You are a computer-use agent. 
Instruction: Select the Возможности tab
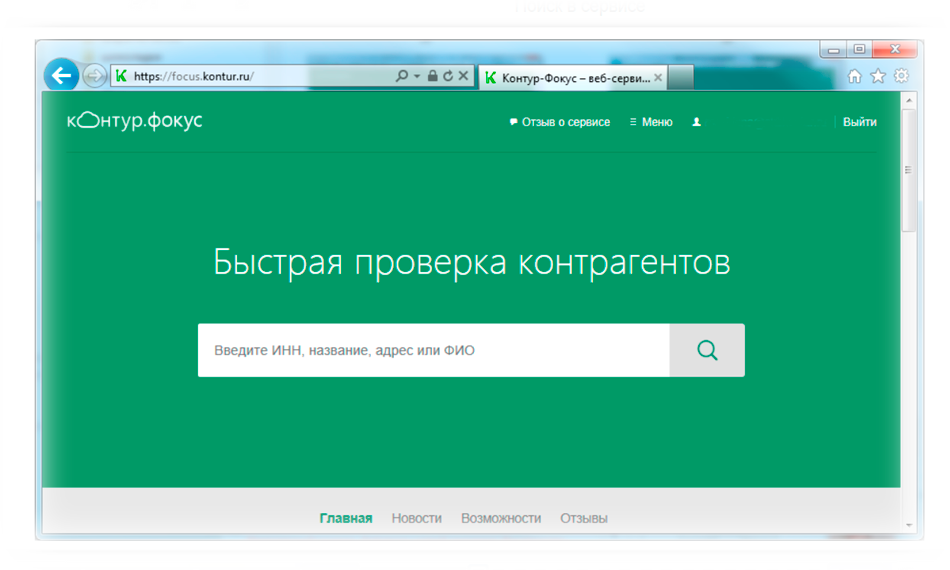tap(501, 519)
